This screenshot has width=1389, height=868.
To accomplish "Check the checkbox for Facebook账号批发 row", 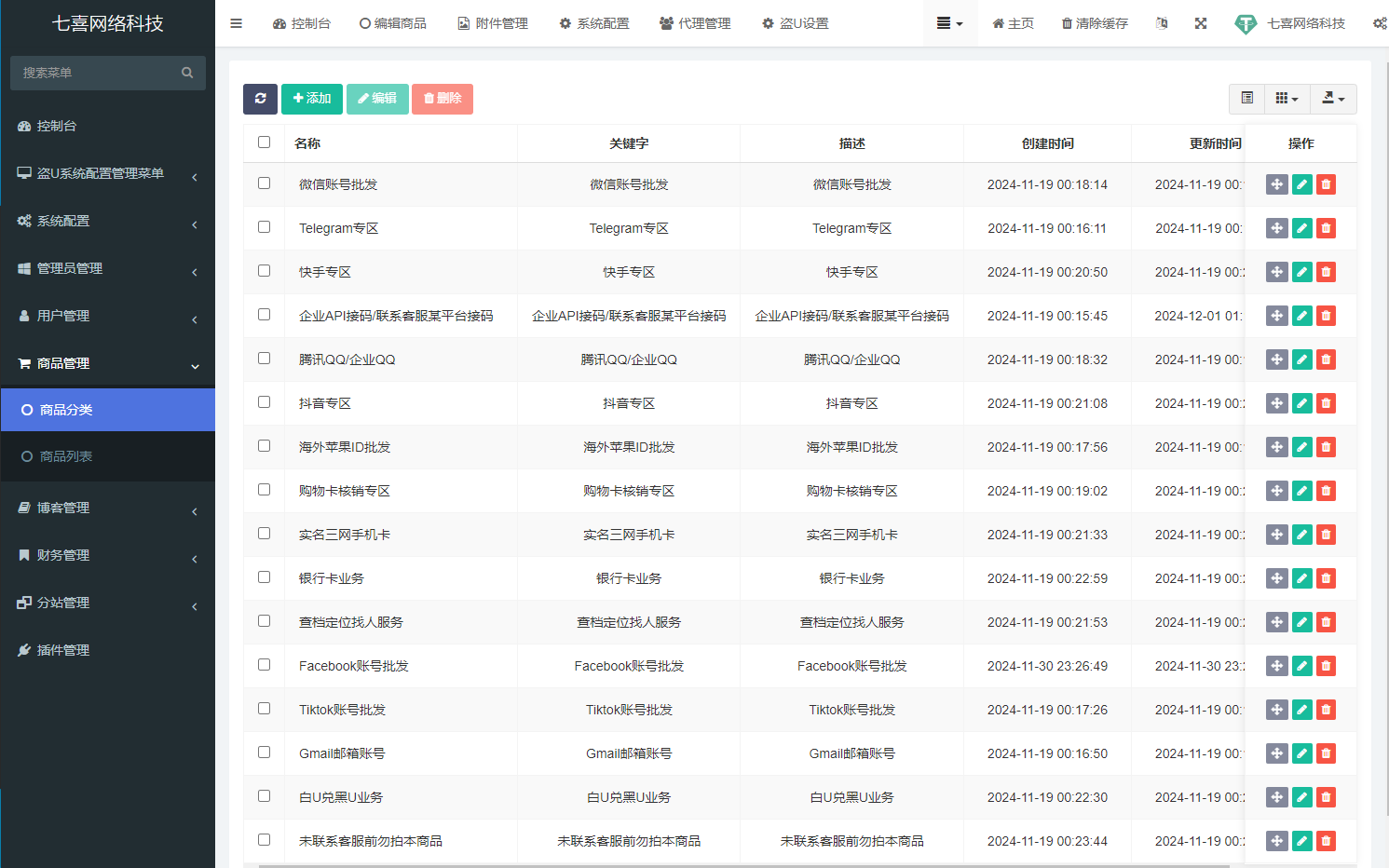I will pos(264,664).
